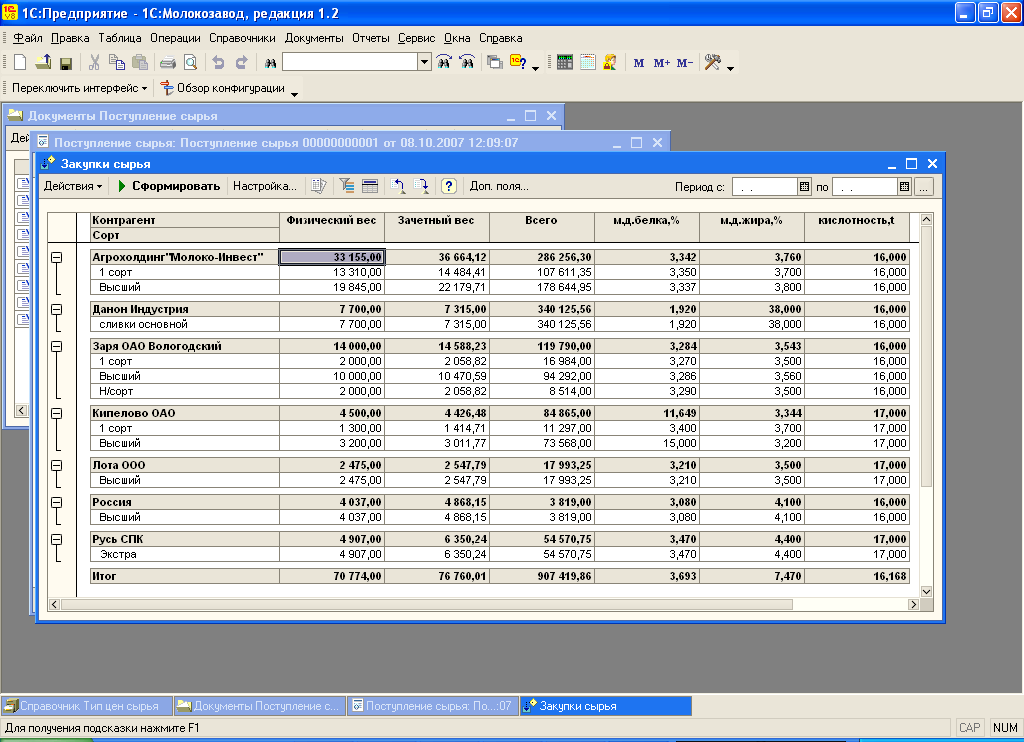Click the Redo arrow icon

point(242,63)
